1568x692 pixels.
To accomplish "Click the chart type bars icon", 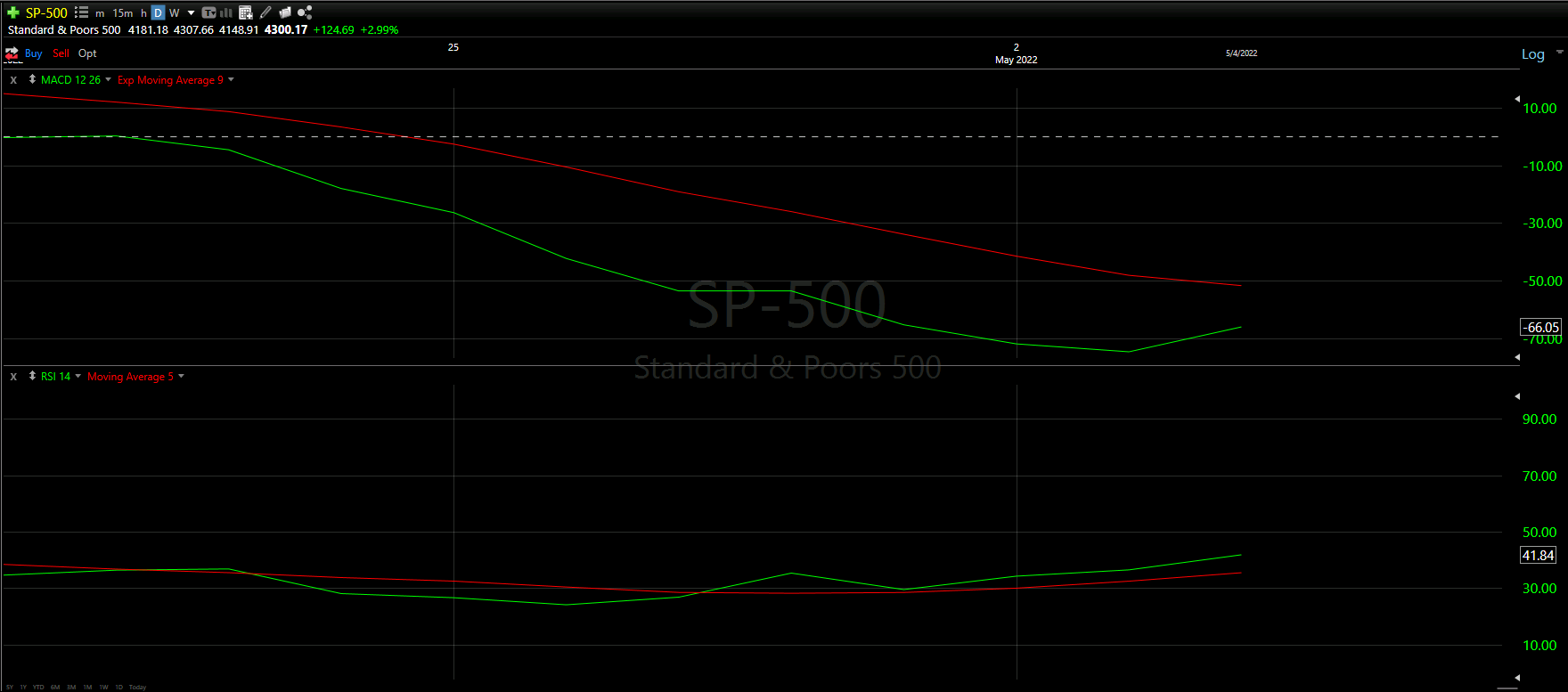I will click(x=226, y=12).
